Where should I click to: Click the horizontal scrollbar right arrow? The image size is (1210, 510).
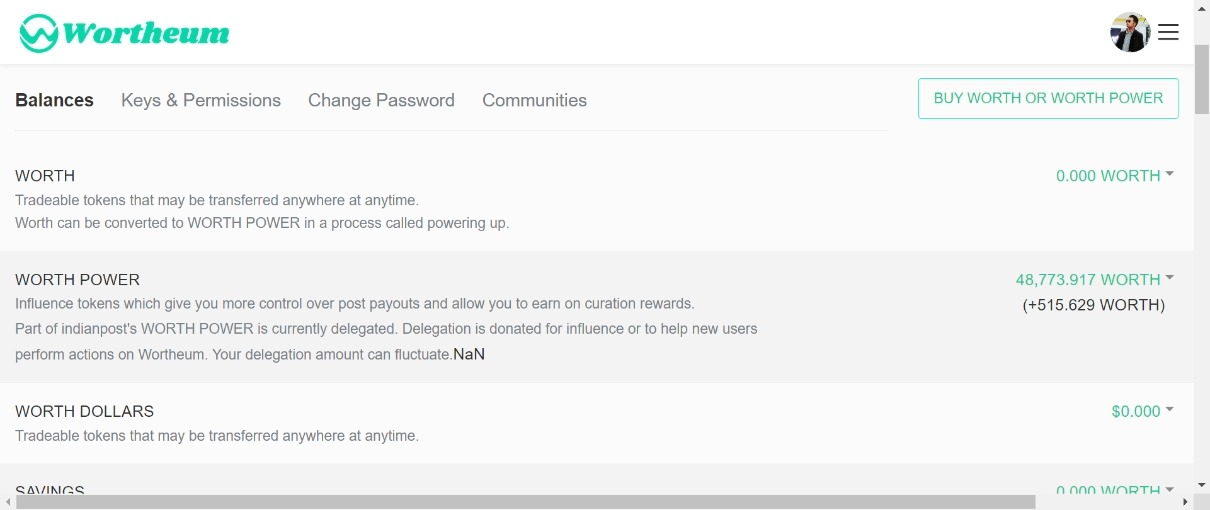point(1186,502)
